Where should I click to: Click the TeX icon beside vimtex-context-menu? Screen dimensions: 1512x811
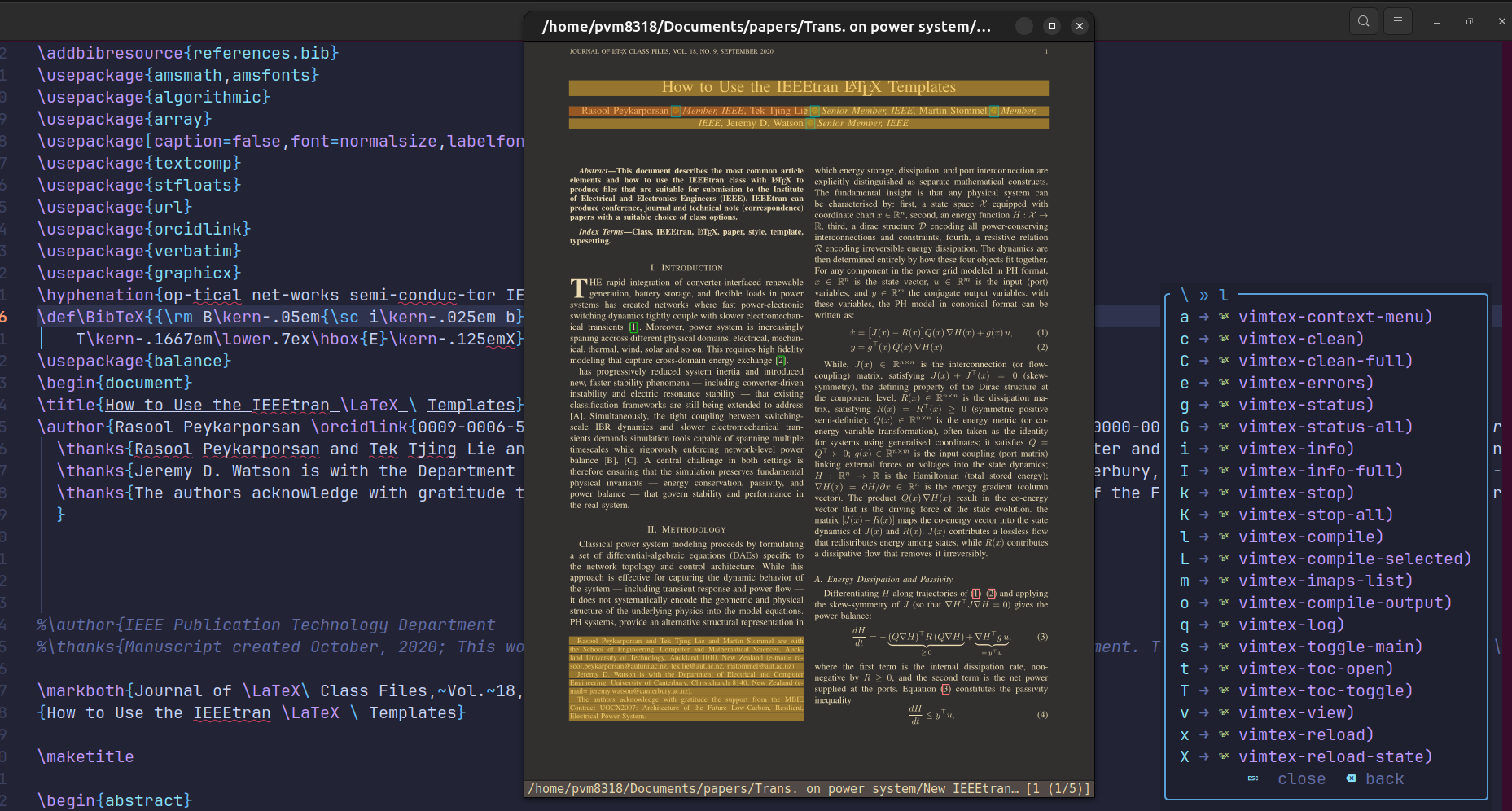(x=1224, y=317)
